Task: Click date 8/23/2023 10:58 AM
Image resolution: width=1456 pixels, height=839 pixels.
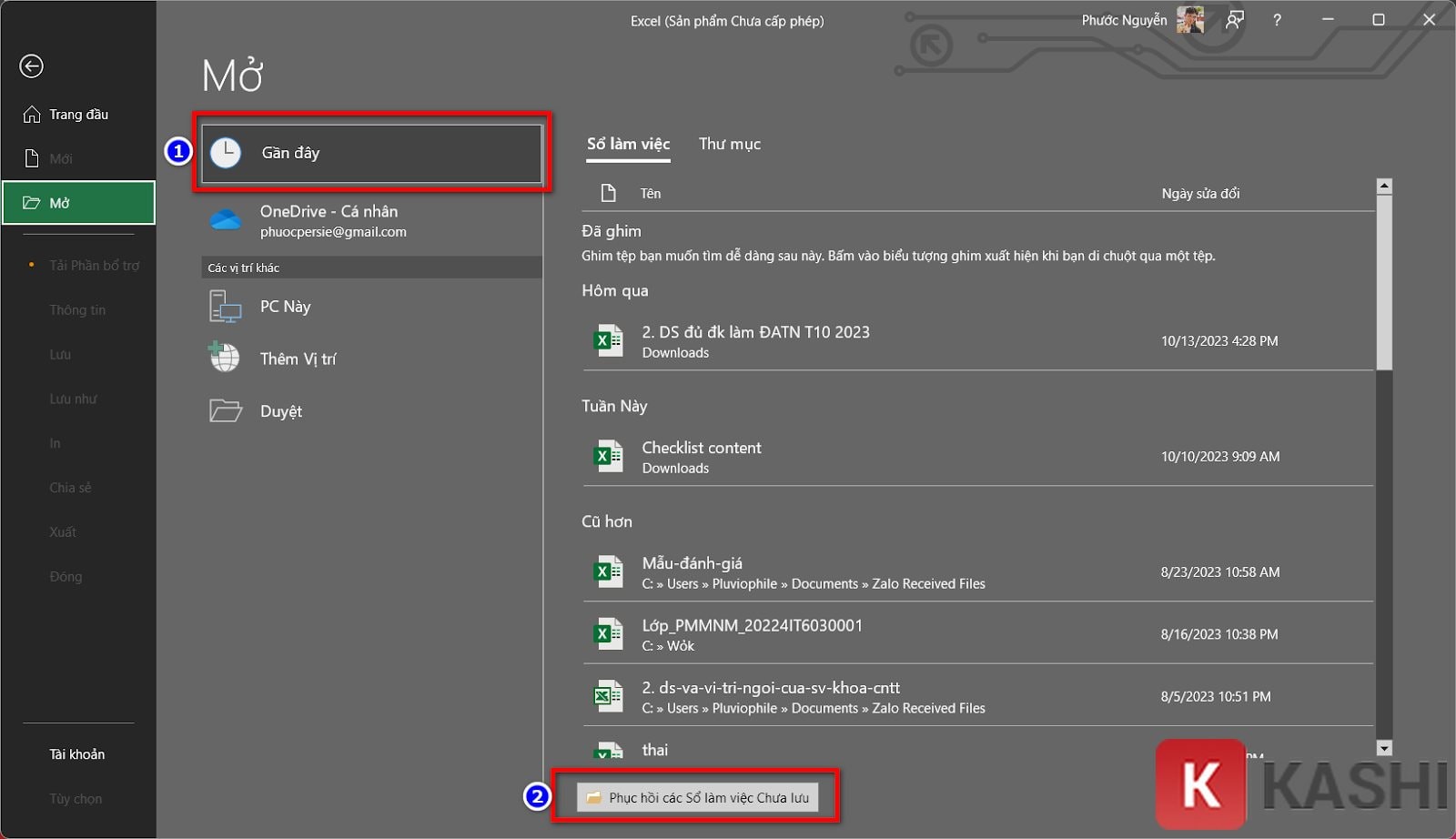Action: [1220, 572]
